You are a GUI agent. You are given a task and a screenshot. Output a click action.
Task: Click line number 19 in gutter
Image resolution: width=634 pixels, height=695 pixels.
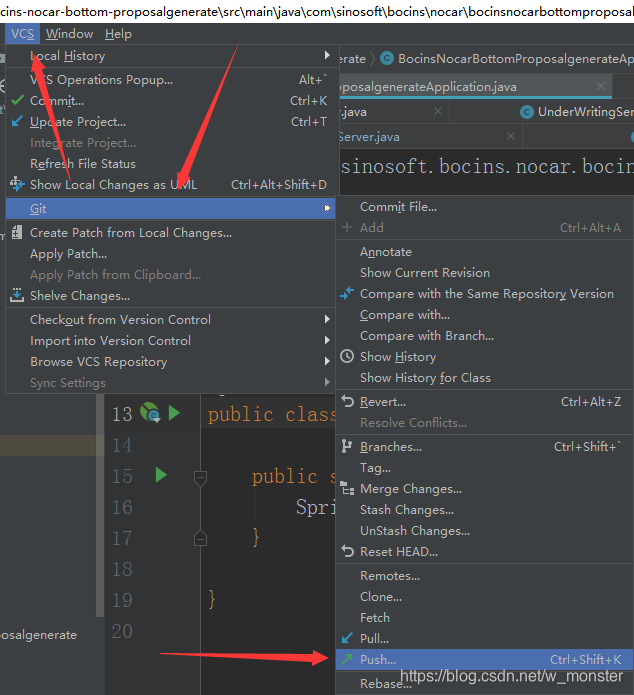click(x=122, y=600)
